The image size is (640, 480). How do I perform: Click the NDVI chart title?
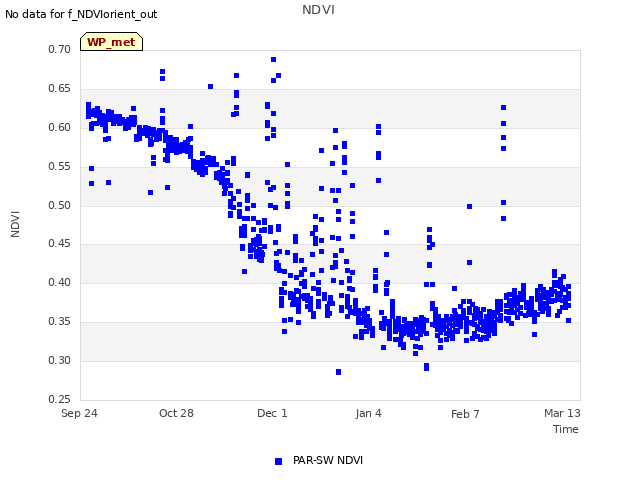(x=318, y=9)
